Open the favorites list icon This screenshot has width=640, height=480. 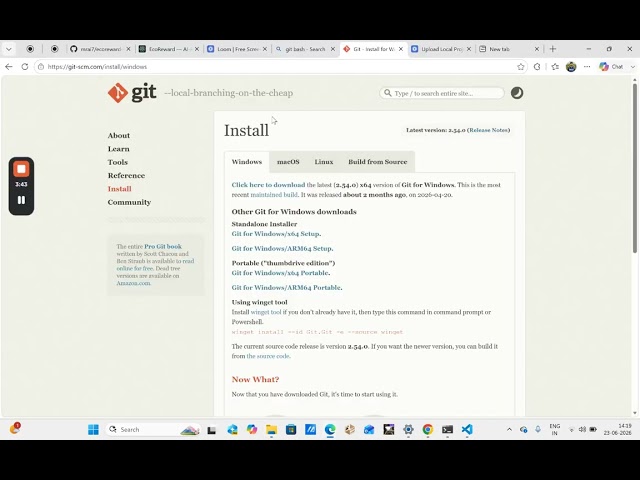555,67
